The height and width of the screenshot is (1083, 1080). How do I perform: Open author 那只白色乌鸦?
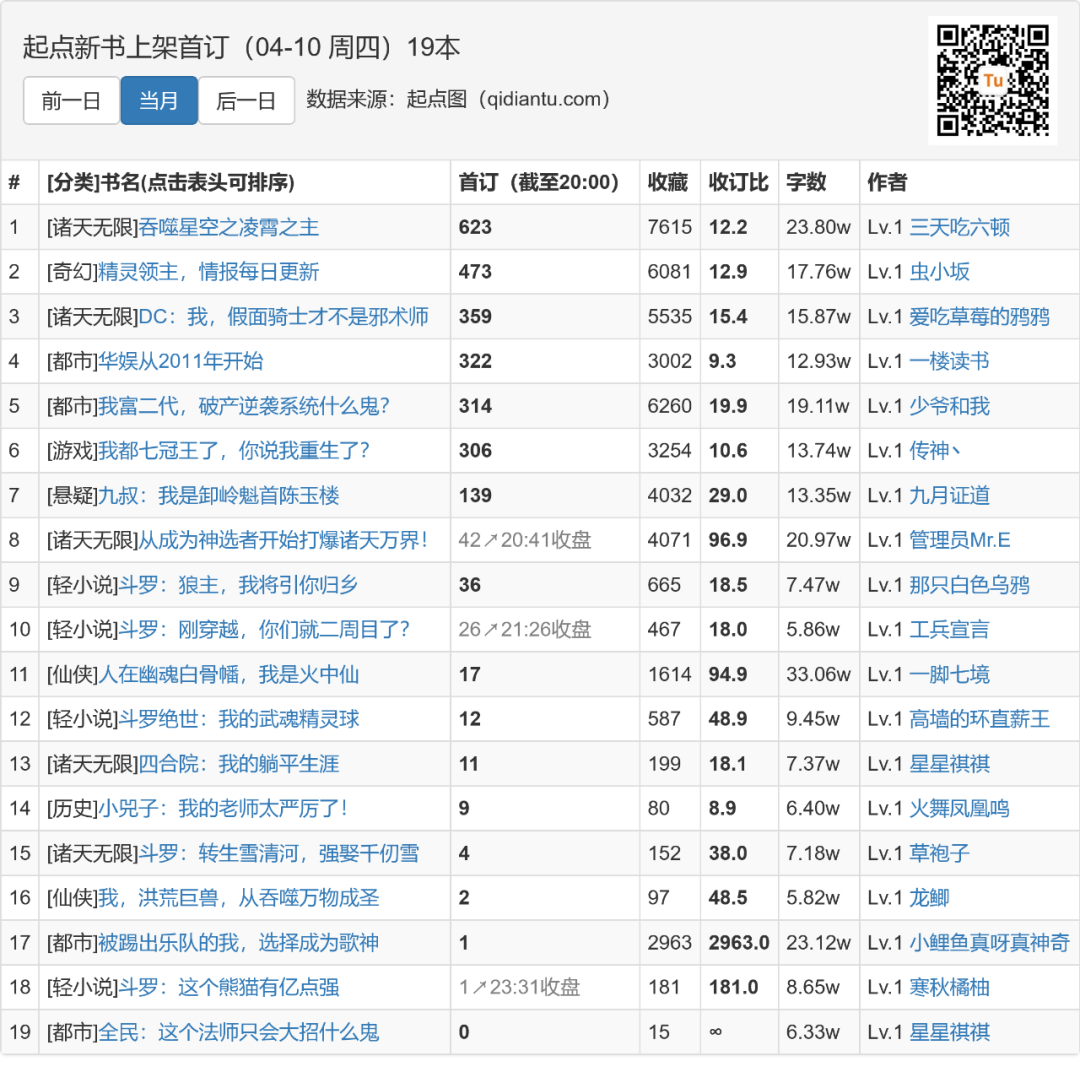tap(969, 585)
